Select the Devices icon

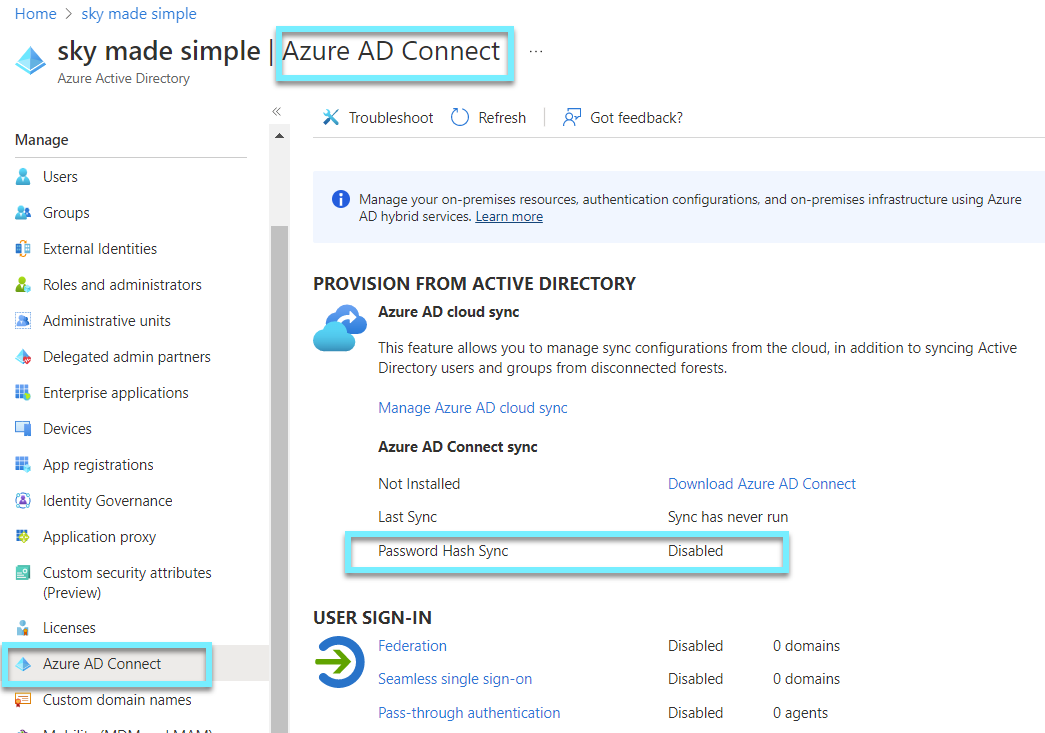[x=22, y=428]
